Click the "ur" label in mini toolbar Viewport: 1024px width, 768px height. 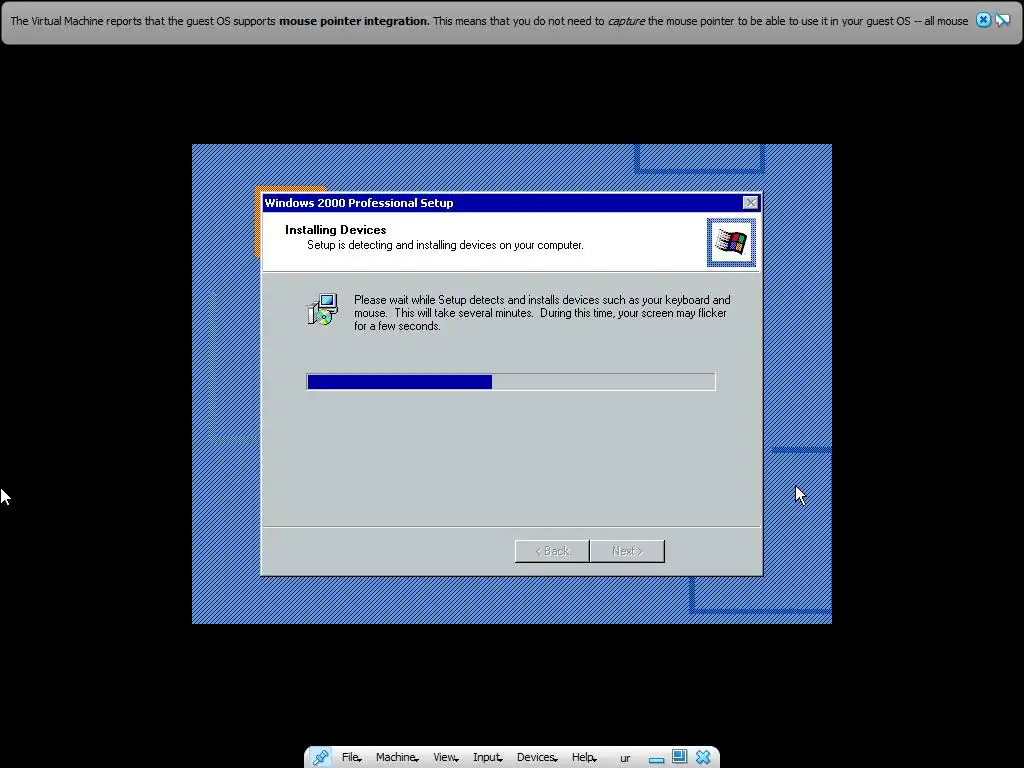625,758
